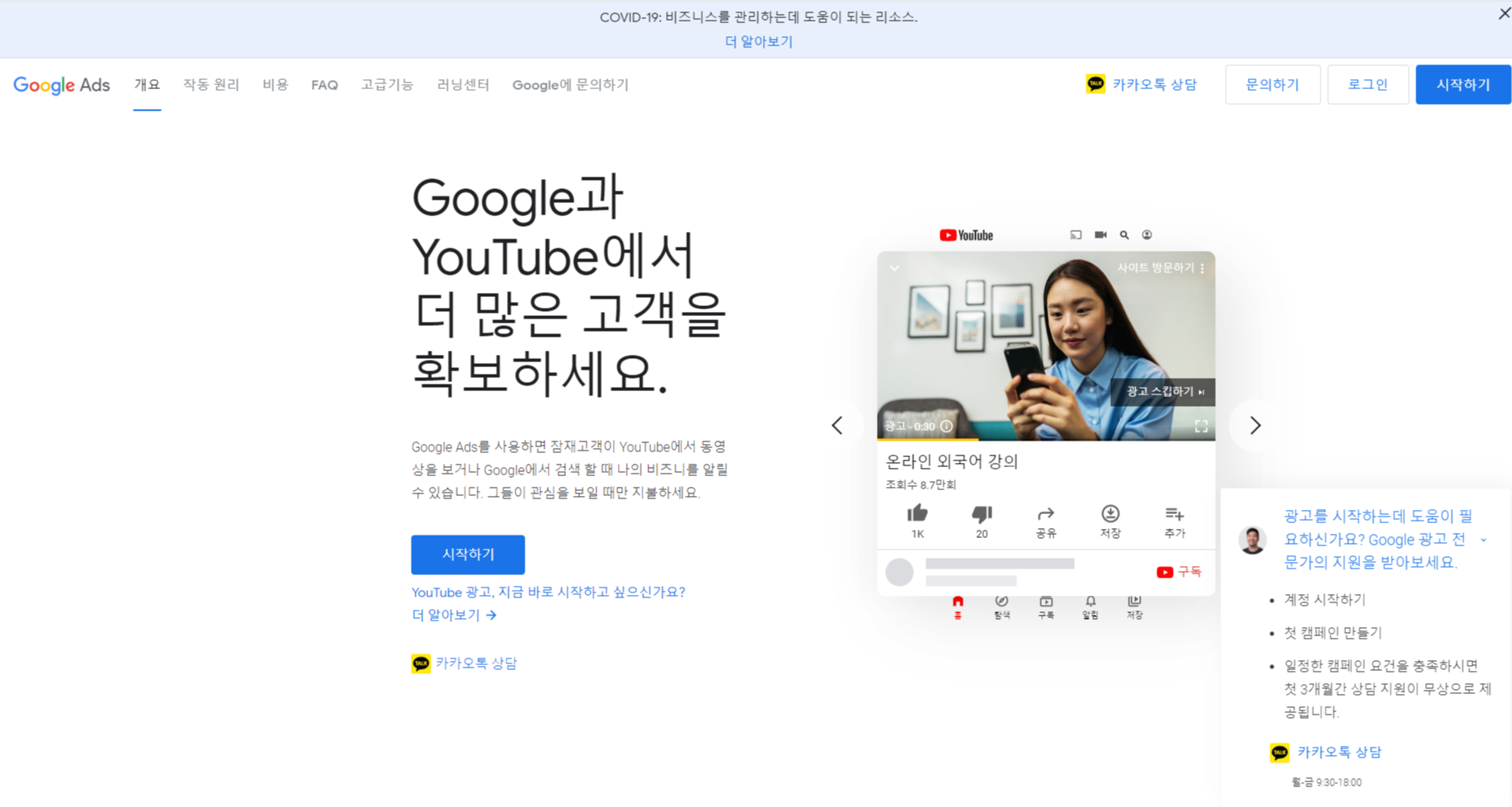
Task: Click the cast icon in YouTube mockup
Action: tap(1076, 235)
